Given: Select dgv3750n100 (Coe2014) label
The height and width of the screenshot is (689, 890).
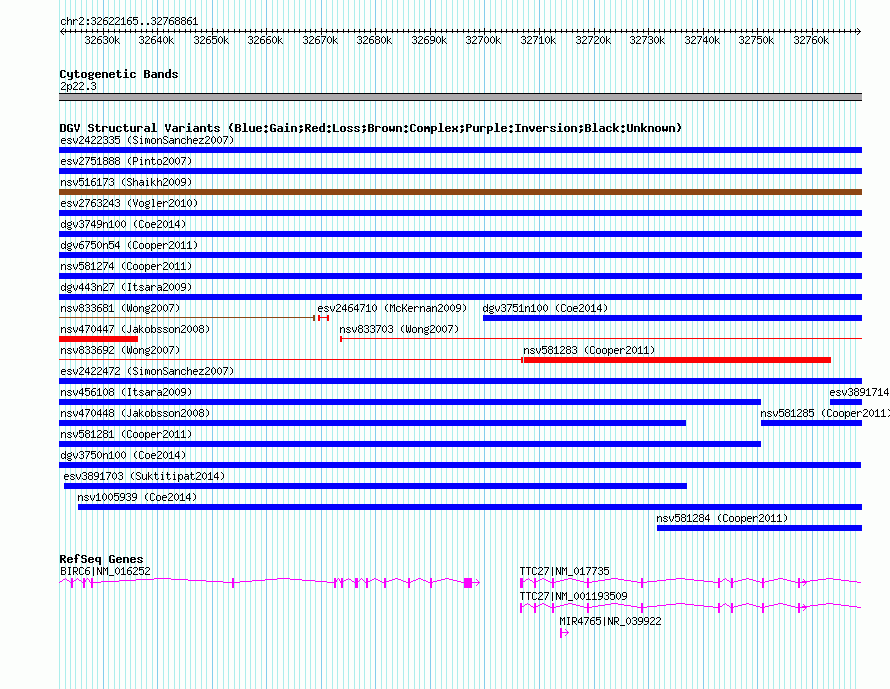Looking at the screenshot, I should [123, 455].
